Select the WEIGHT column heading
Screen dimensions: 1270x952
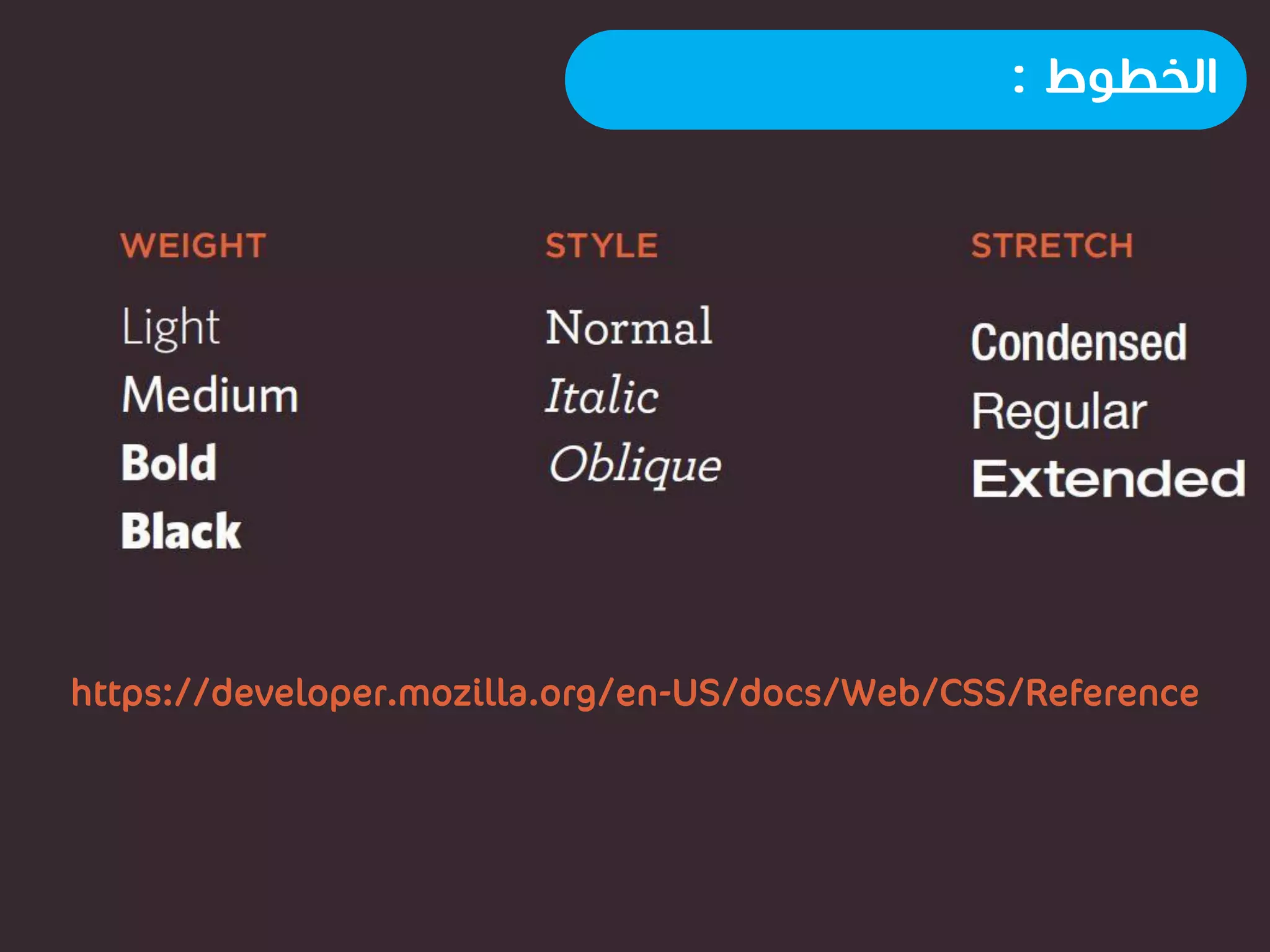point(193,245)
